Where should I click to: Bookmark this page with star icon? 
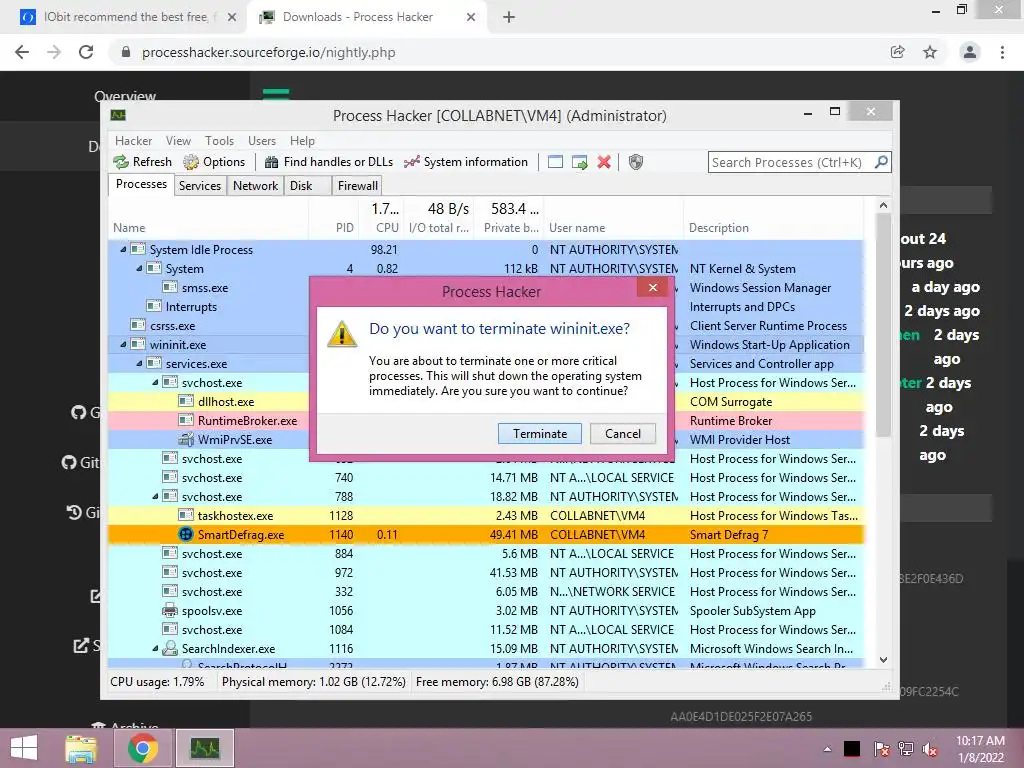pos(930,52)
